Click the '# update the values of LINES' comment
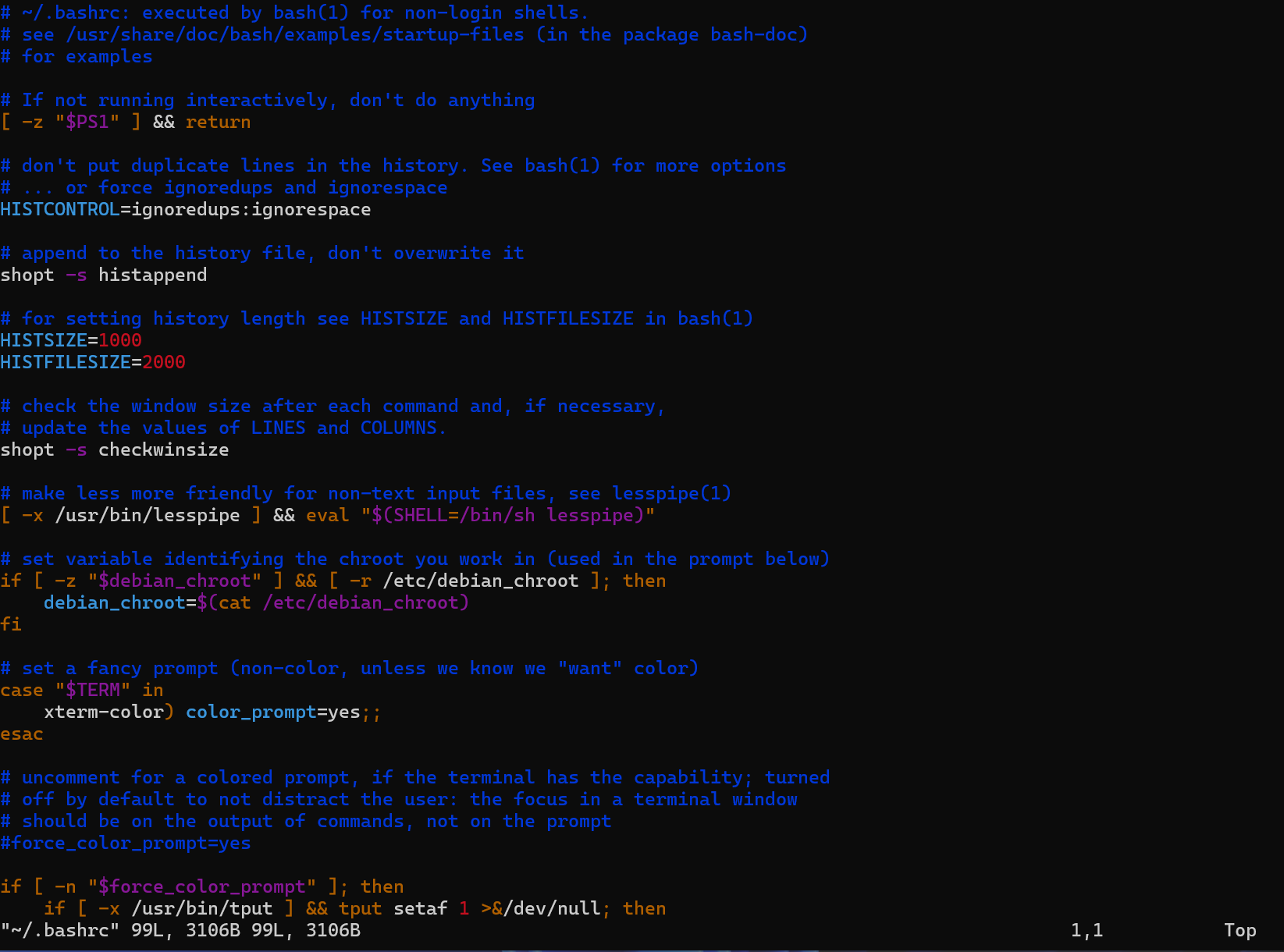Screen dimensions: 1284x952 224,428
